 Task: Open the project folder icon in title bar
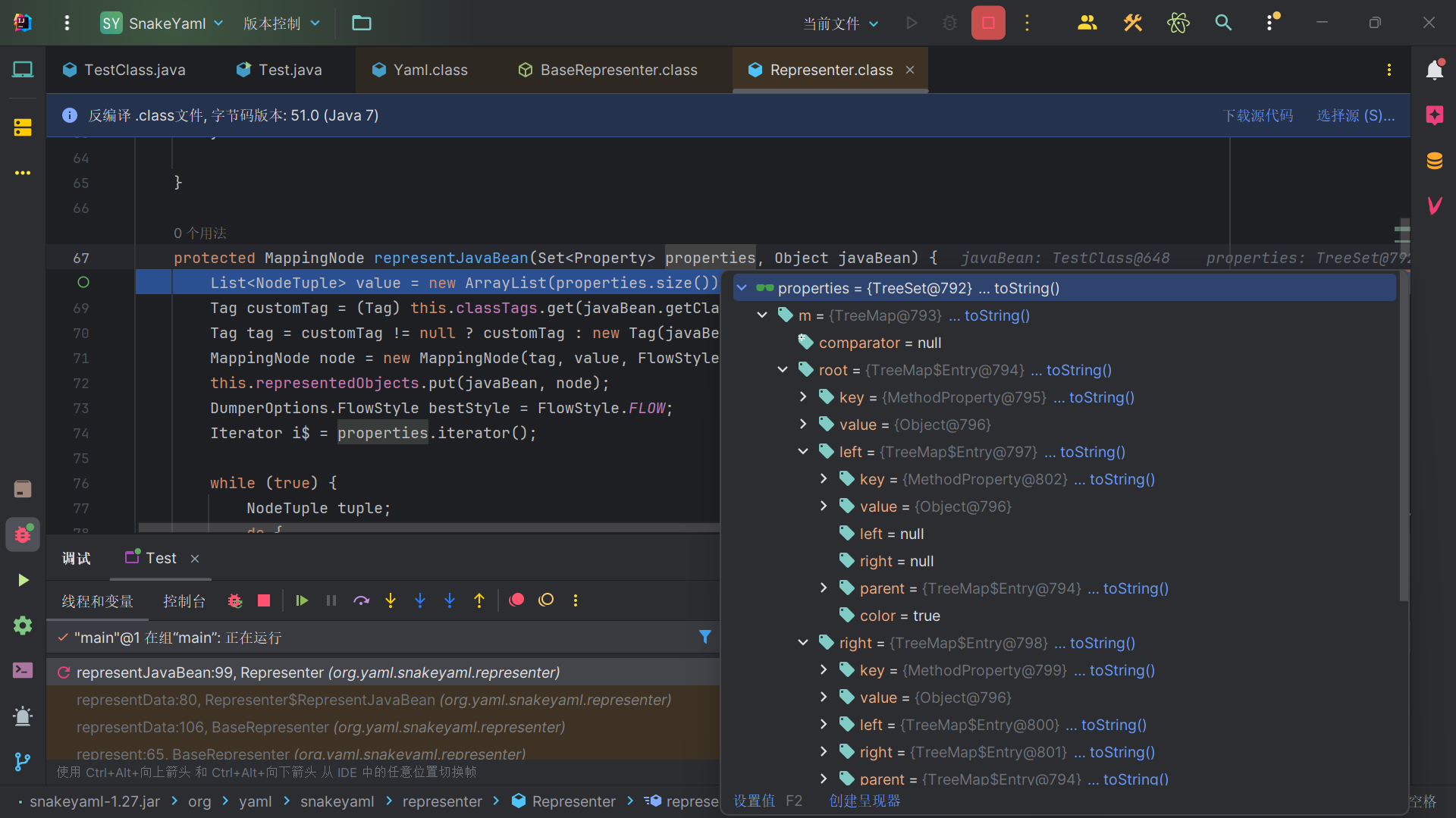point(362,24)
